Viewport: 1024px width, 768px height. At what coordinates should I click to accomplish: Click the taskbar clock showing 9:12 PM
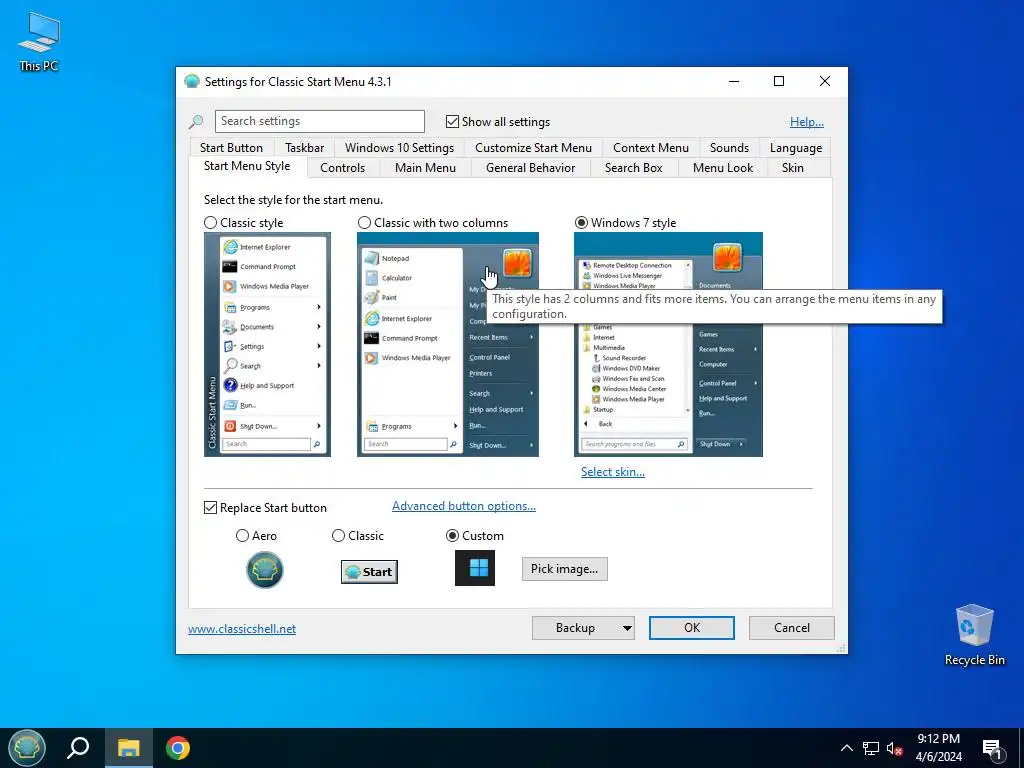[x=938, y=748]
